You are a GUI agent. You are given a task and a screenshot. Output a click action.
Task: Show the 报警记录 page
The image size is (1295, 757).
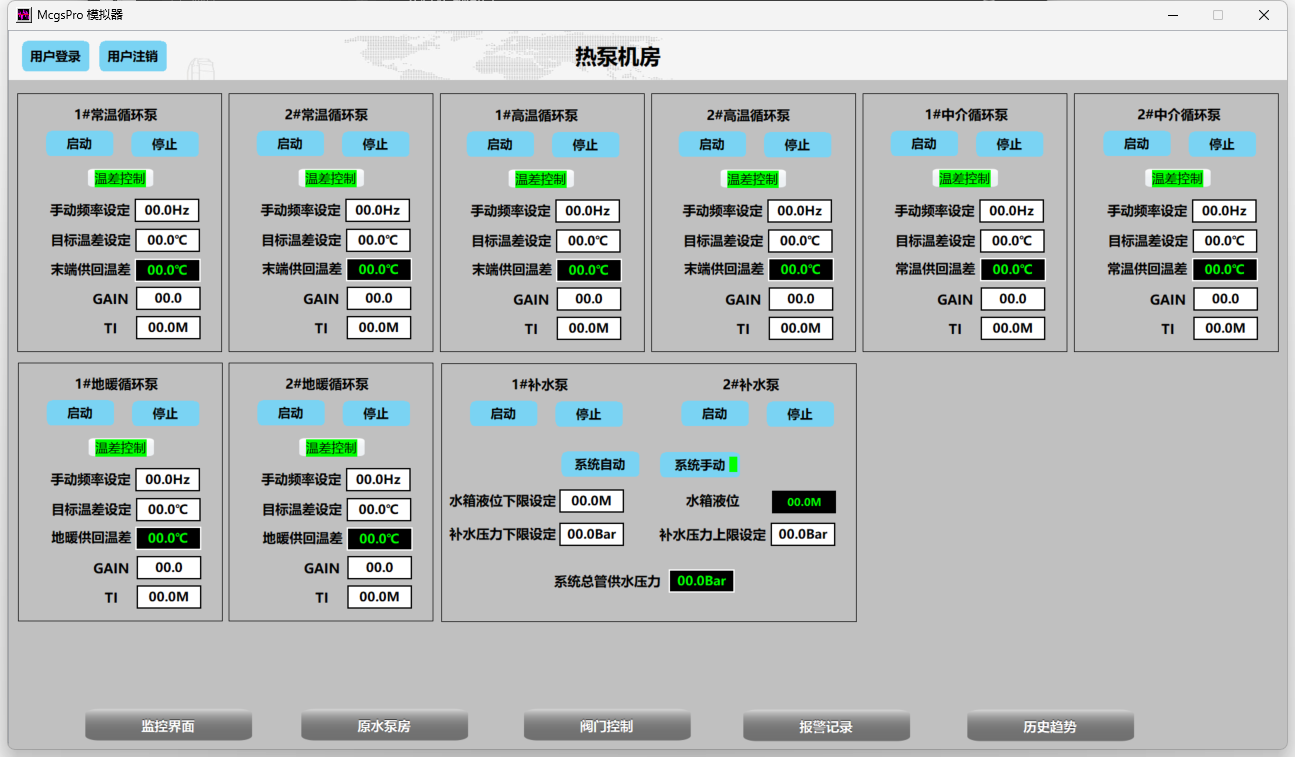coord(826,726)
